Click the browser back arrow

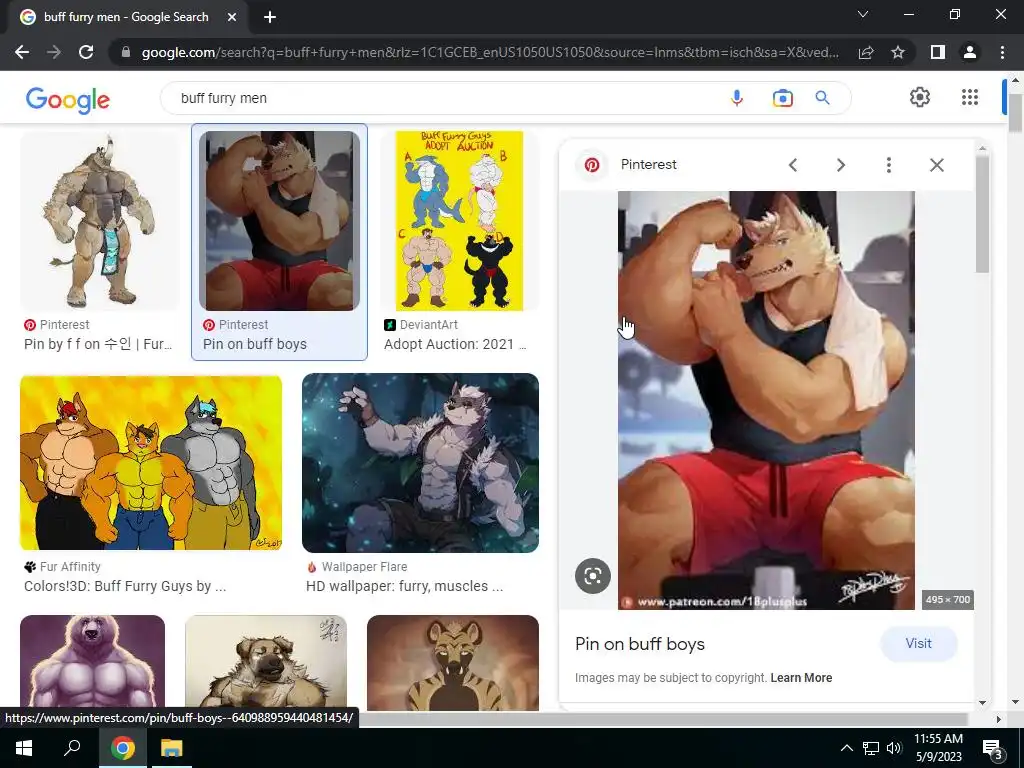(22, 52)
